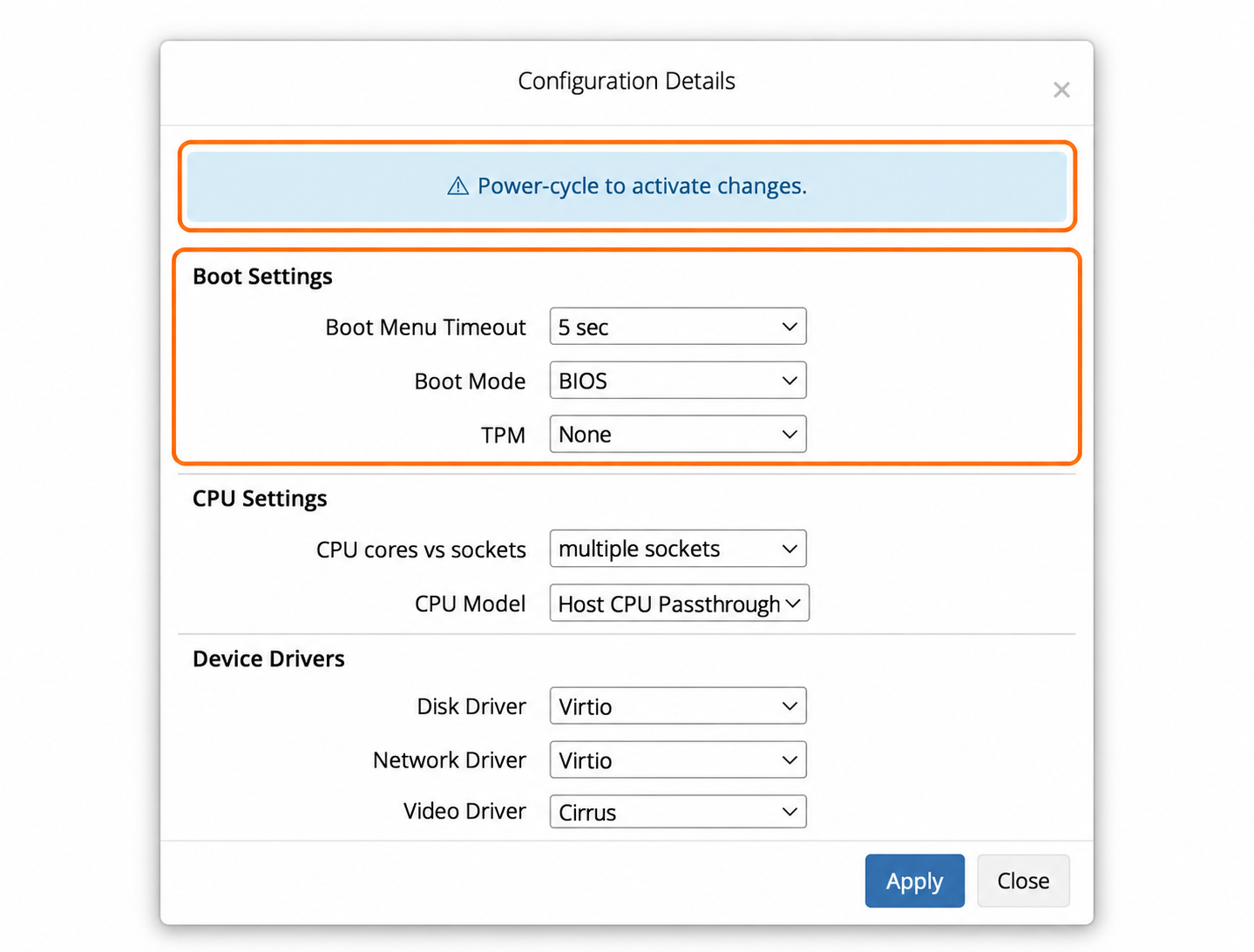Image resolution: width=1254 pixels, height=952 pixels.
Task: Click the Disk Driver label
Action: [471, 706]
